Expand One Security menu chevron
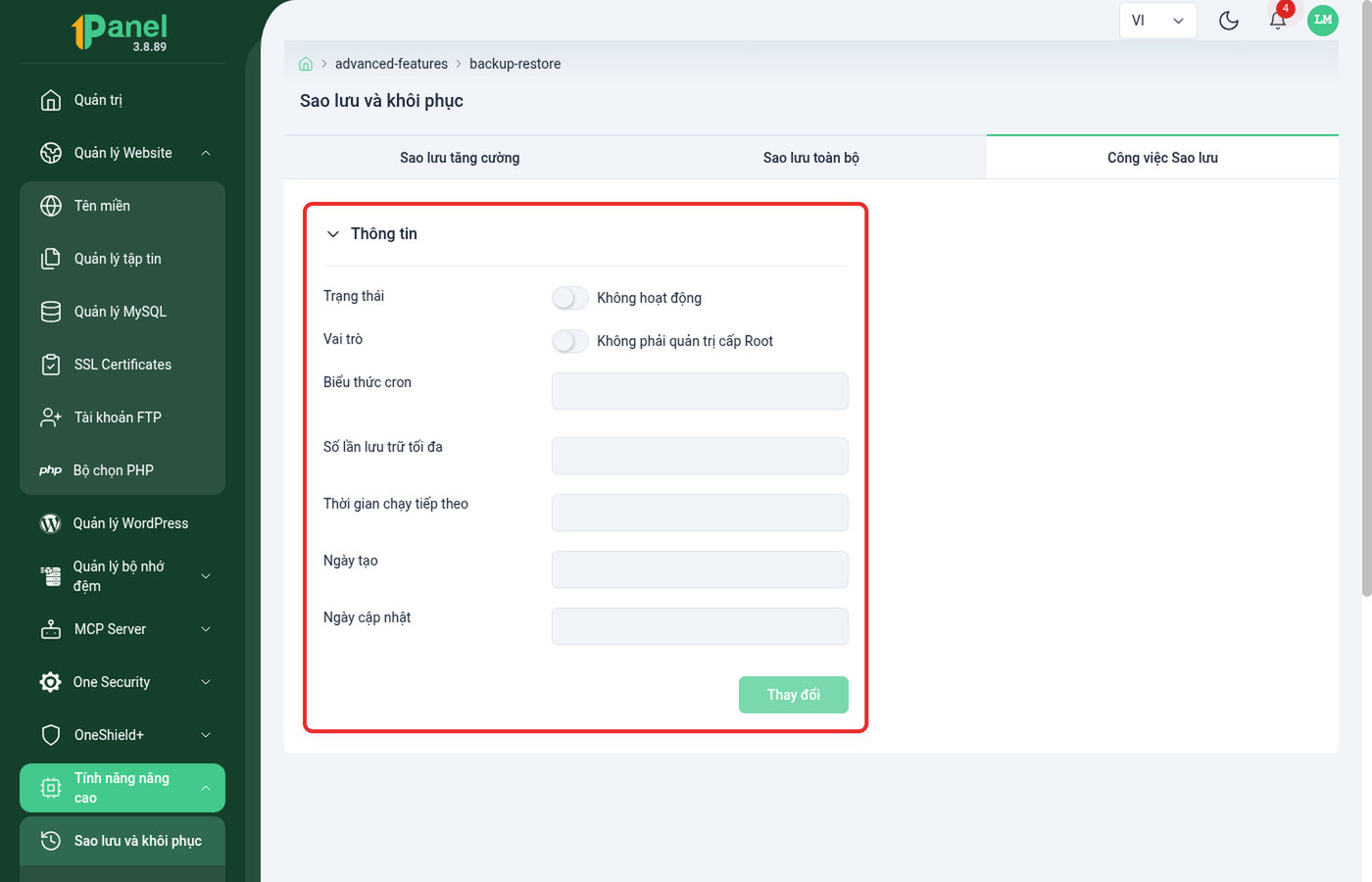This screenshot has width=1372, height=882. click(x=206, y=682)
